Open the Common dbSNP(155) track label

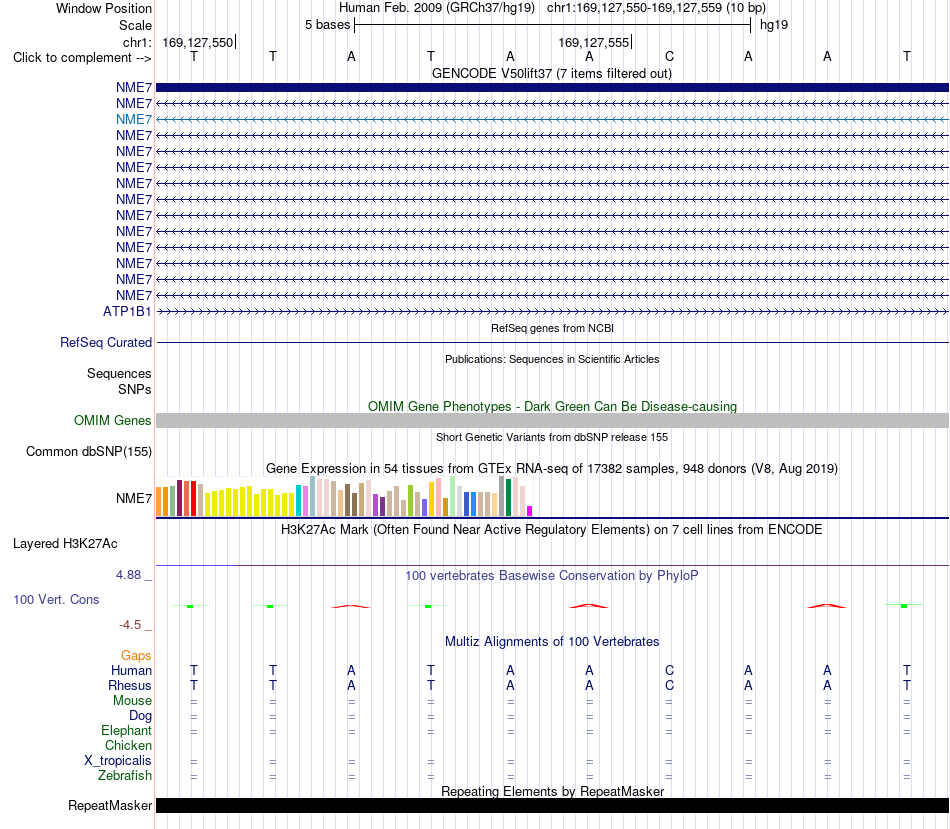(x=88, y=451)
